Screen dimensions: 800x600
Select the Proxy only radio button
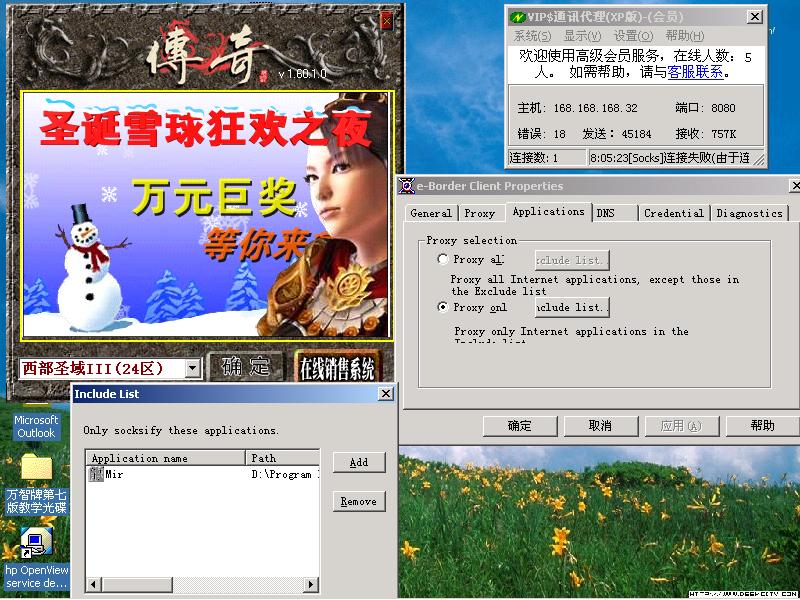tap(443, 307)
